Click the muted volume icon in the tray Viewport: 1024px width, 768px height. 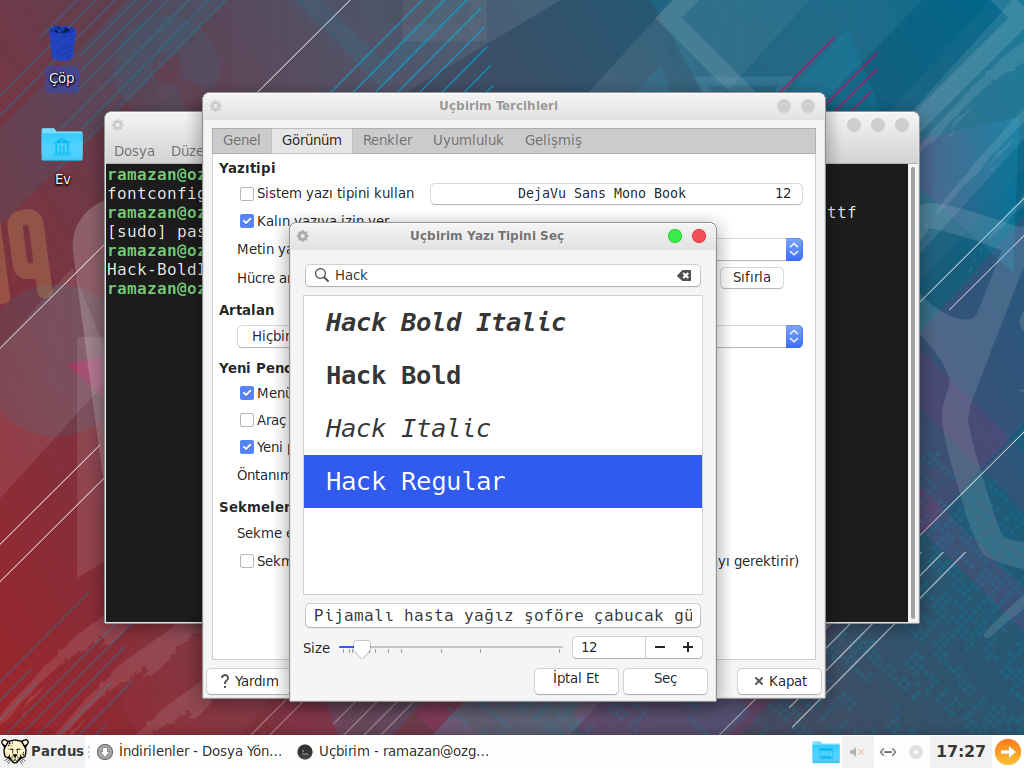[857, 752]
